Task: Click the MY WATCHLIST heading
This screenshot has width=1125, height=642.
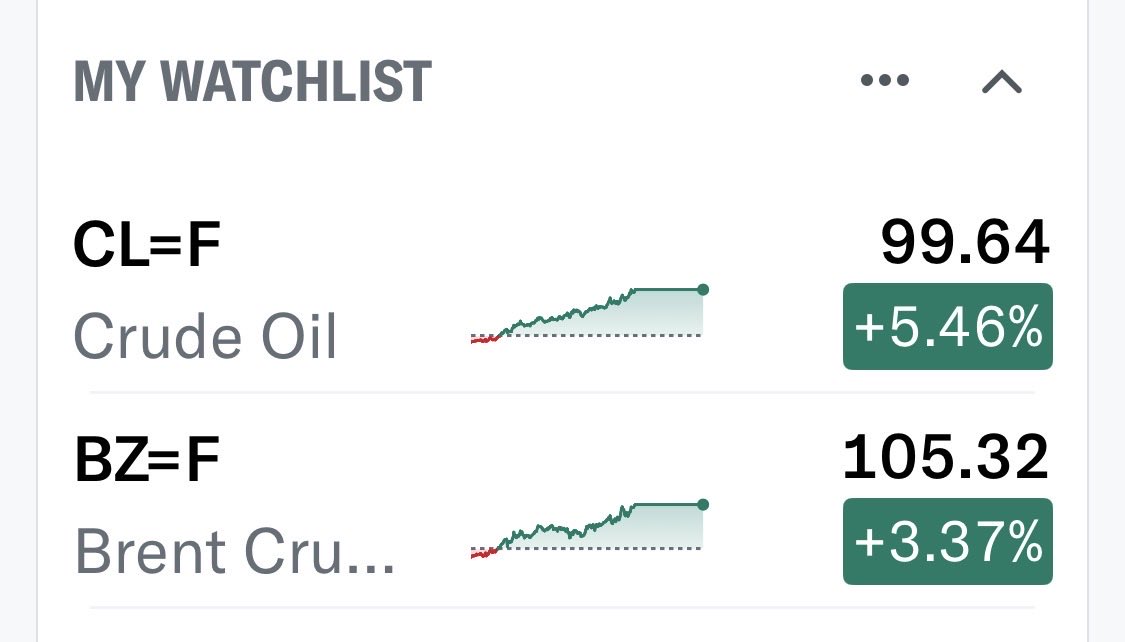Action: coord(253,82)
